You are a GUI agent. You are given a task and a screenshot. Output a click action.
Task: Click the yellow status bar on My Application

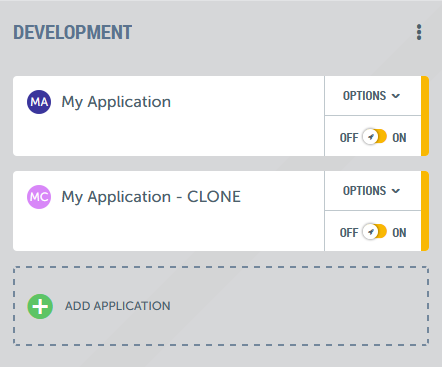[x=425, y=116]
